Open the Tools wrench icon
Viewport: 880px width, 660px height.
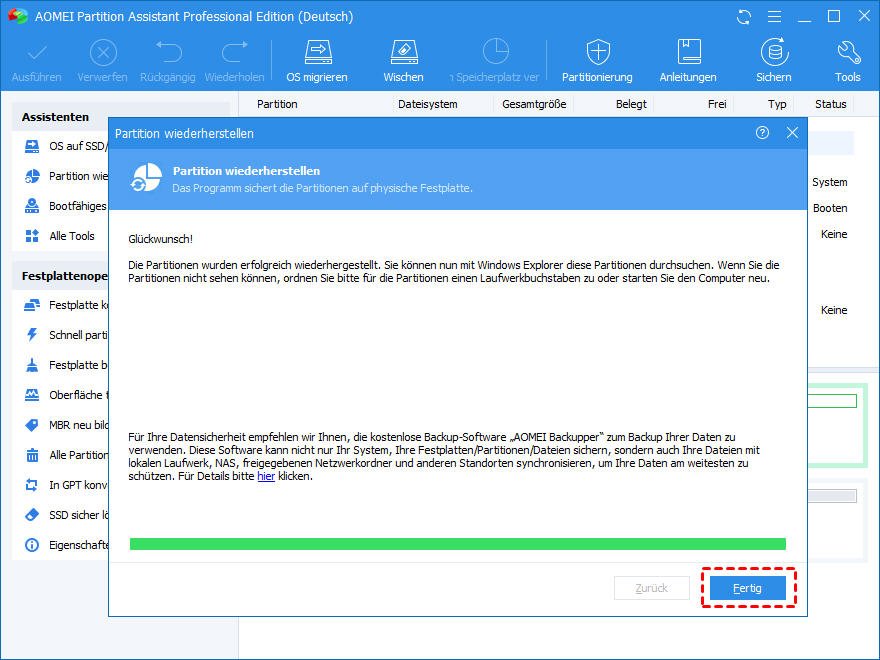coord(848,53)
